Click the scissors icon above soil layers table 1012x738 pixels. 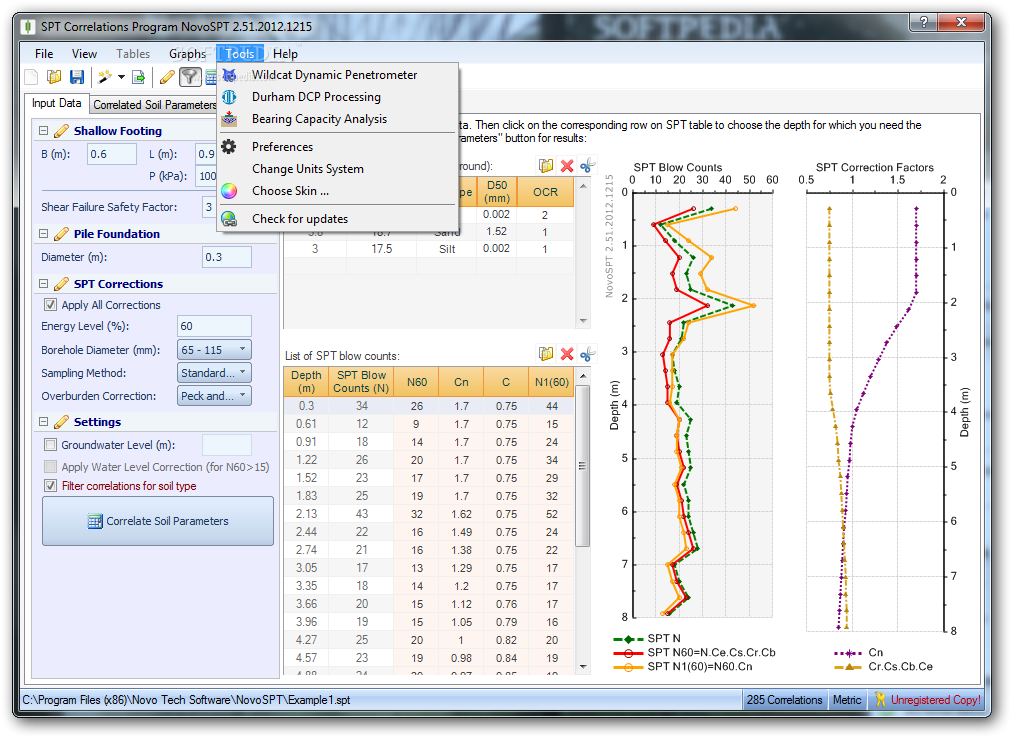pyautogui.click(x=587, y=166)
